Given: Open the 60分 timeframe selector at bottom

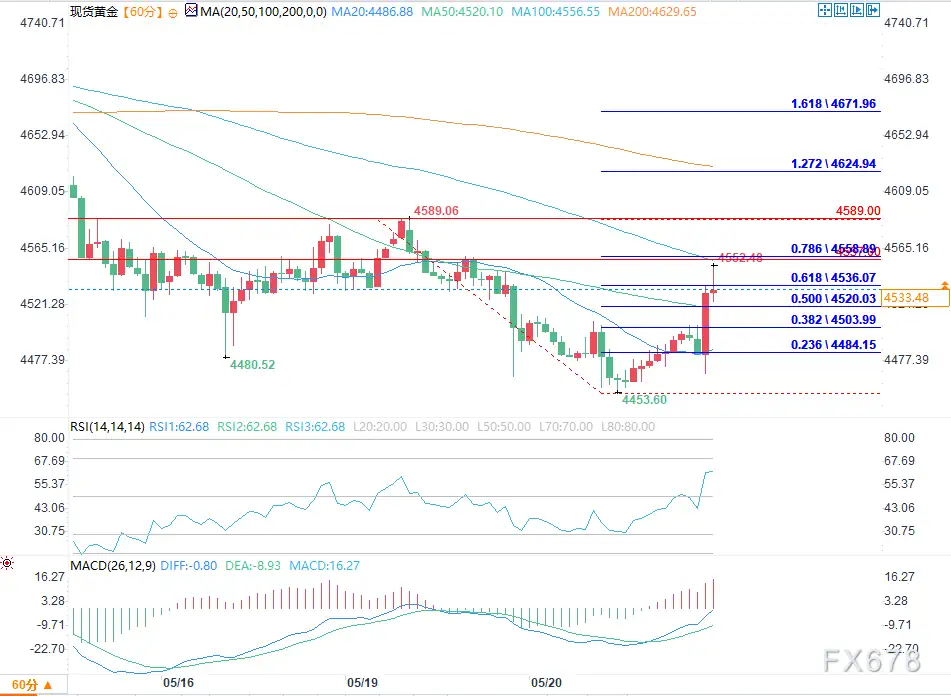Looking at the screenshot, I should coord(32,685).
